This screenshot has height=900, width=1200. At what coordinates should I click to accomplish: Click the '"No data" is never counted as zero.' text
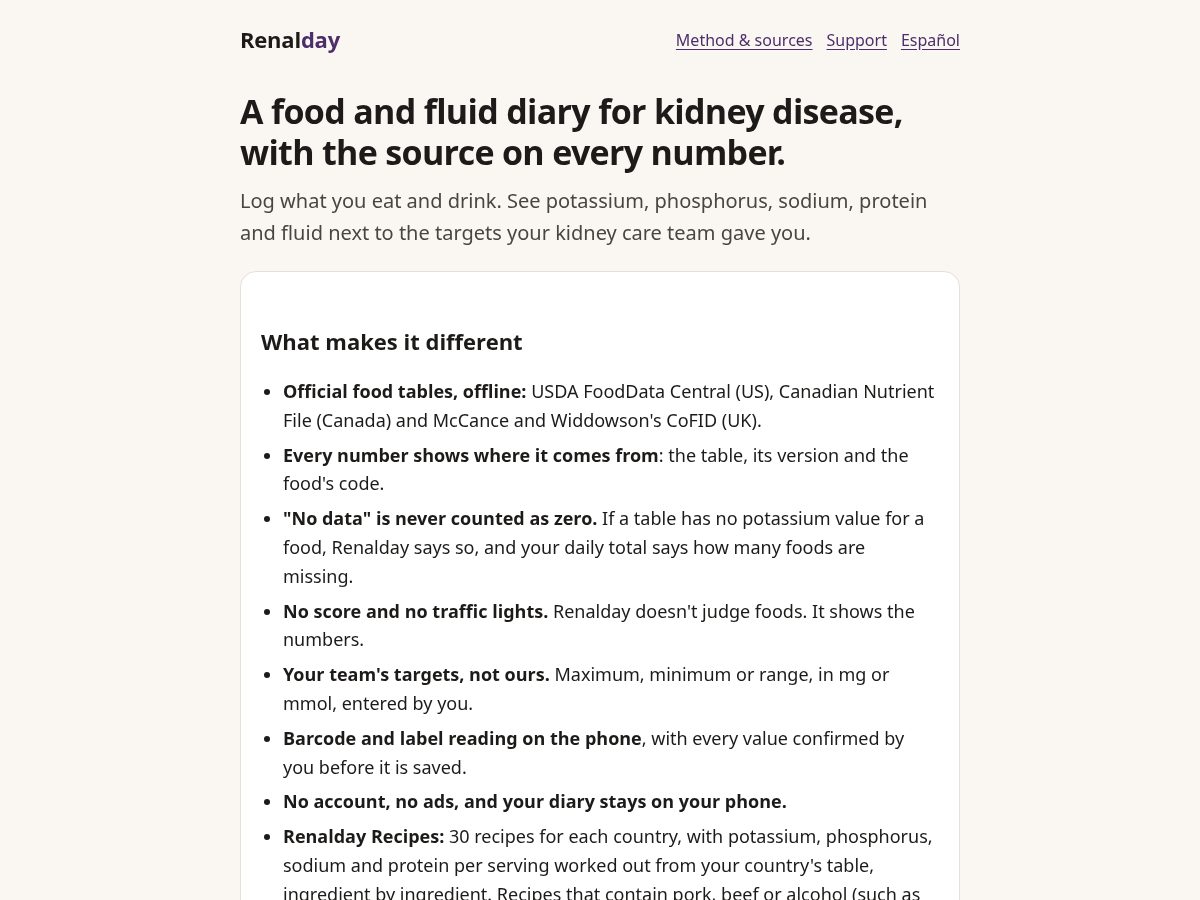coord(440,519)
